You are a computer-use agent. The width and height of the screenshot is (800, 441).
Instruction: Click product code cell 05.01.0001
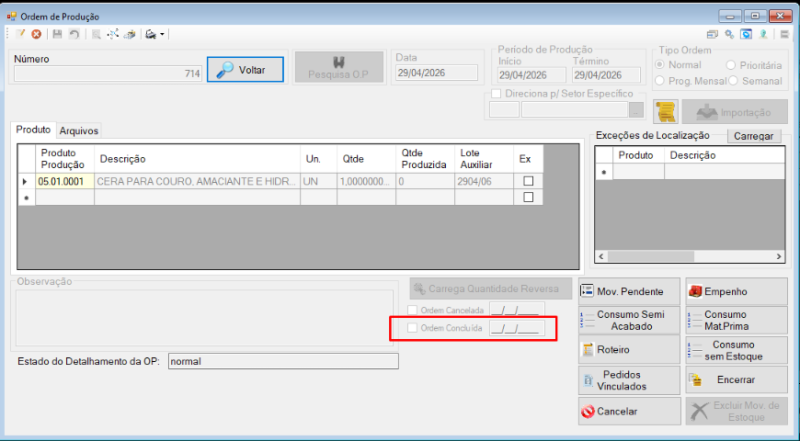tap(65, 181)
